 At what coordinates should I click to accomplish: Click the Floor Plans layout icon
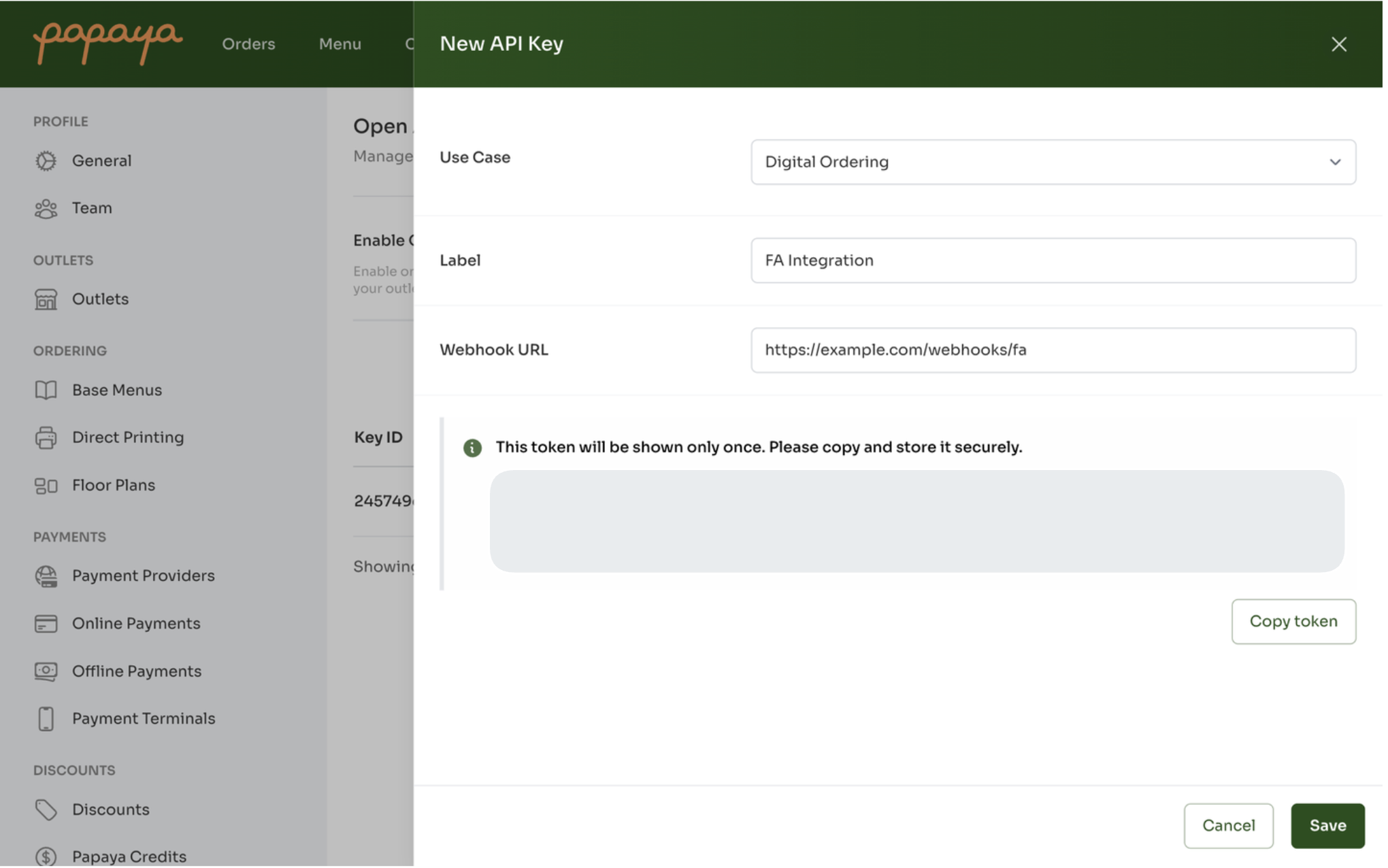tap(46, 486)
